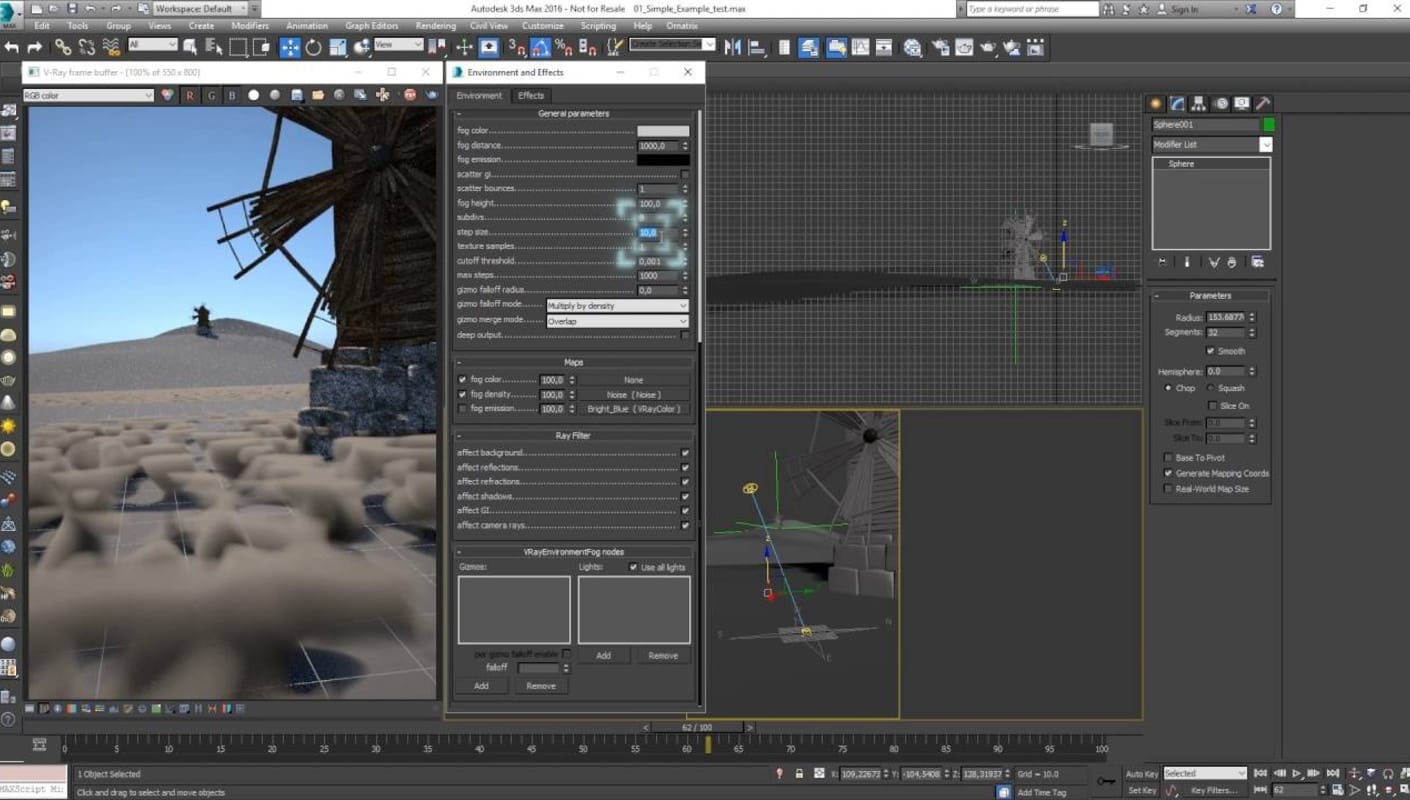Disable the affect background option
Viewport: 1410px width, 800px height.
[685, 453]
